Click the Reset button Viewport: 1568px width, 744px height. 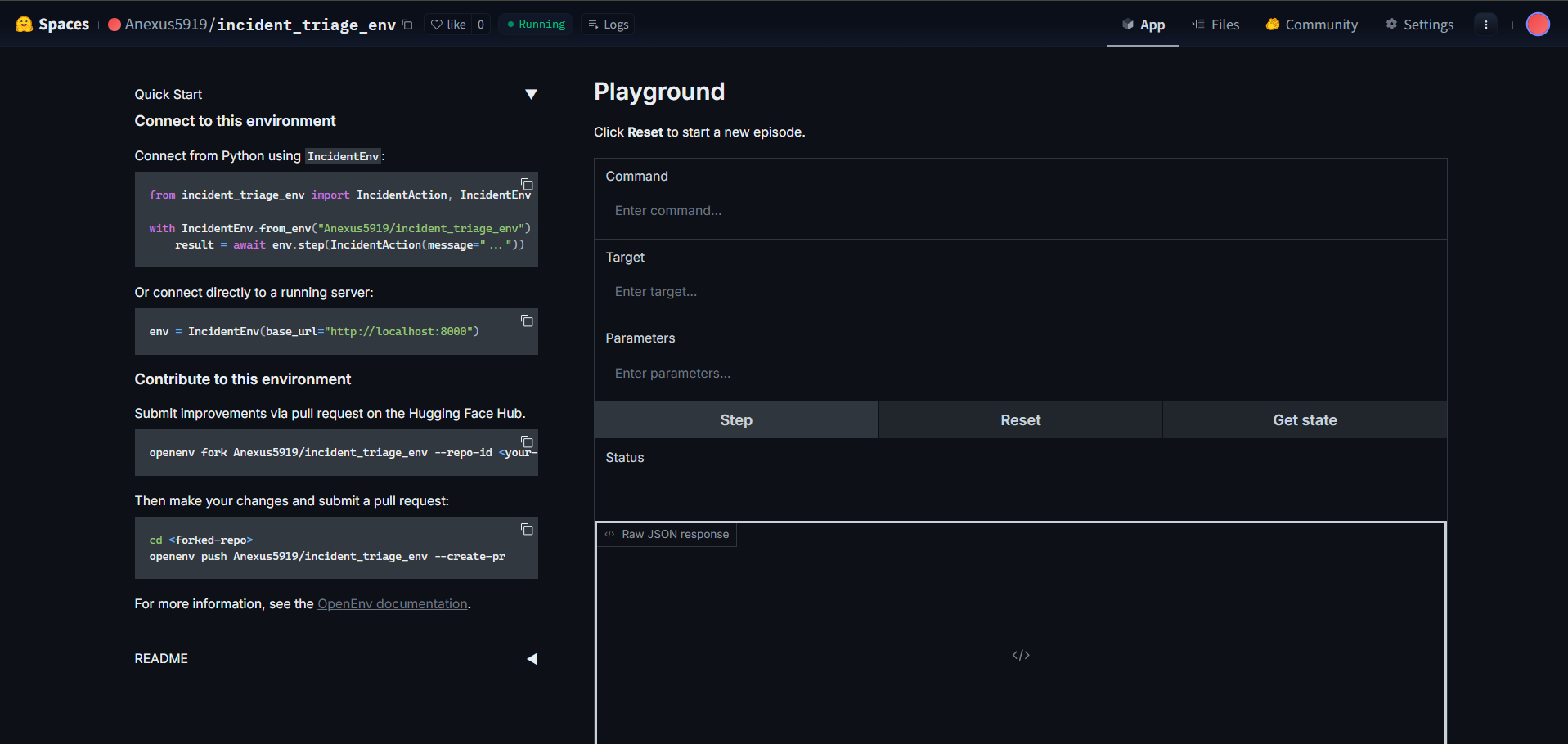[x=1021, y=420]
